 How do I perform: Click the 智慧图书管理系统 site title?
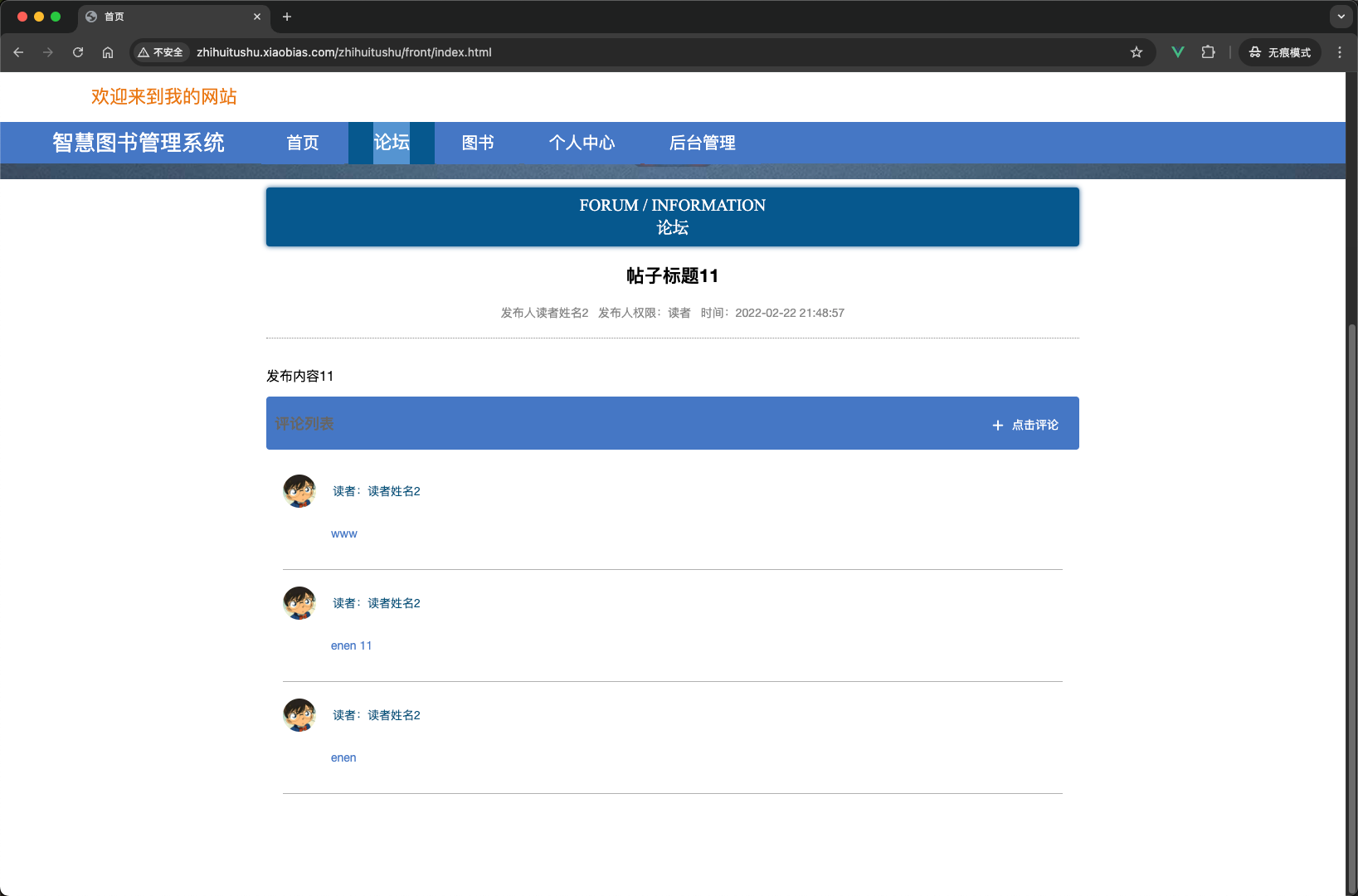[x=139, y=143]
